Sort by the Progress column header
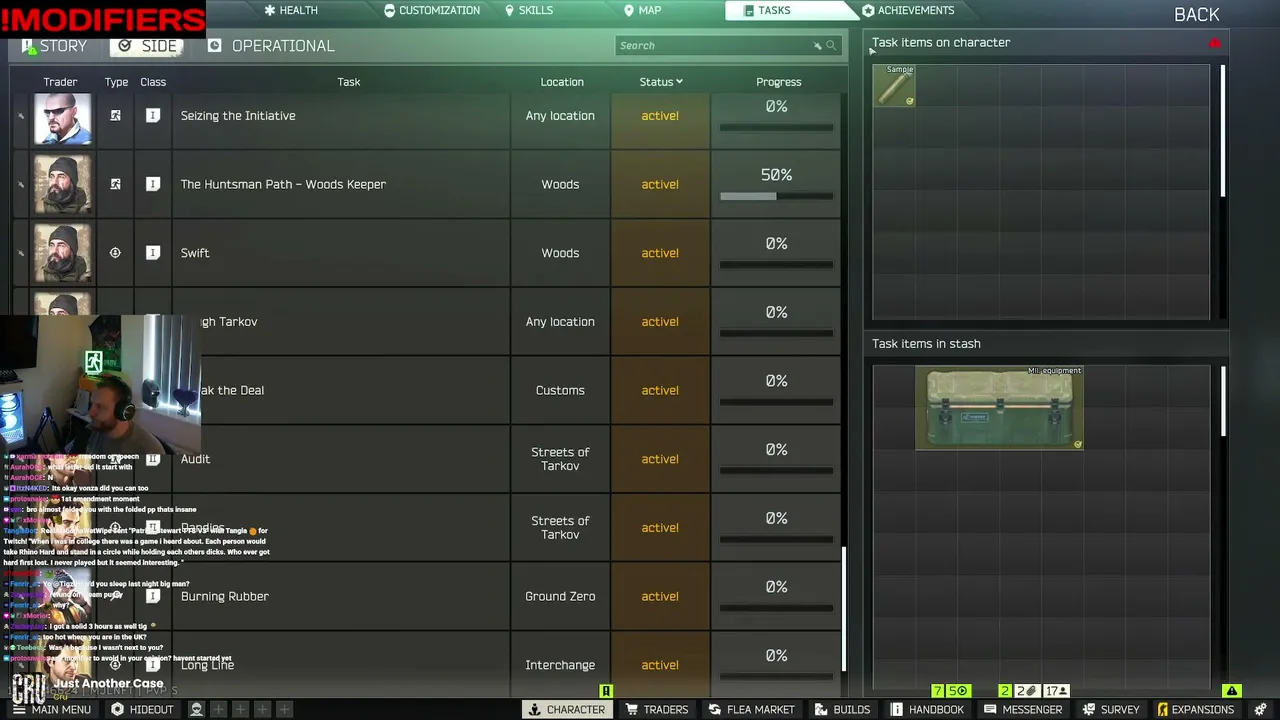This screenshot has width=1280, height=720. click(778, 82)
